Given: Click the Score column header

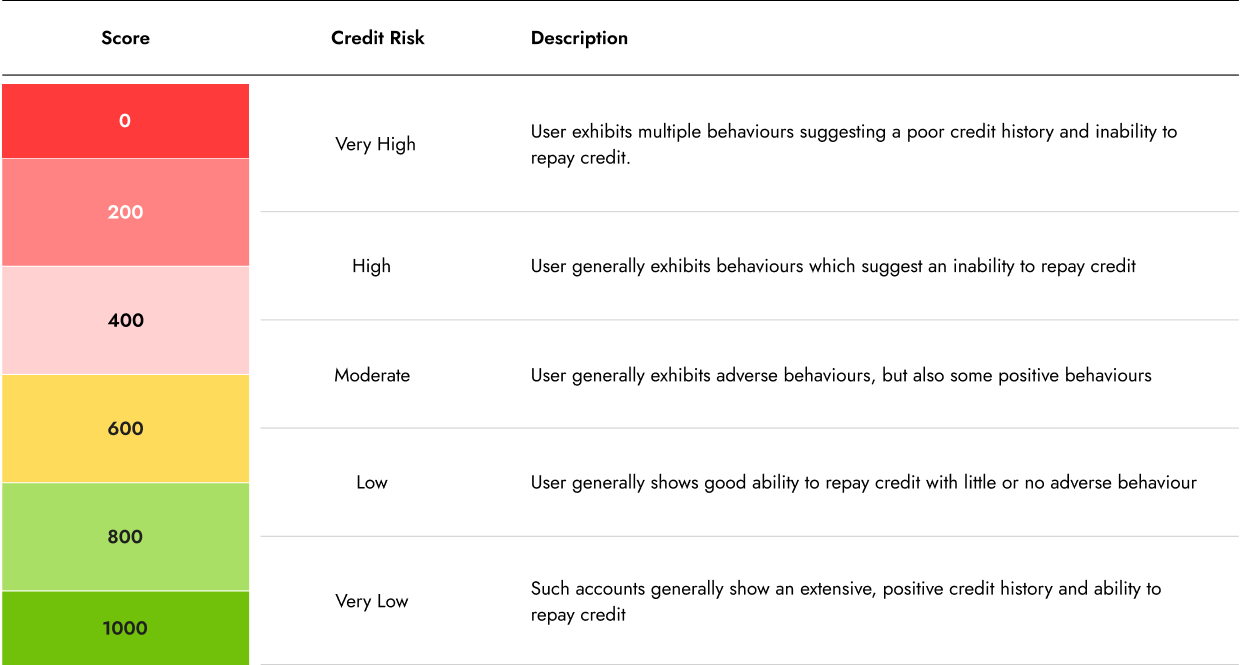Looking at the screenshot, I should point(126,38).
